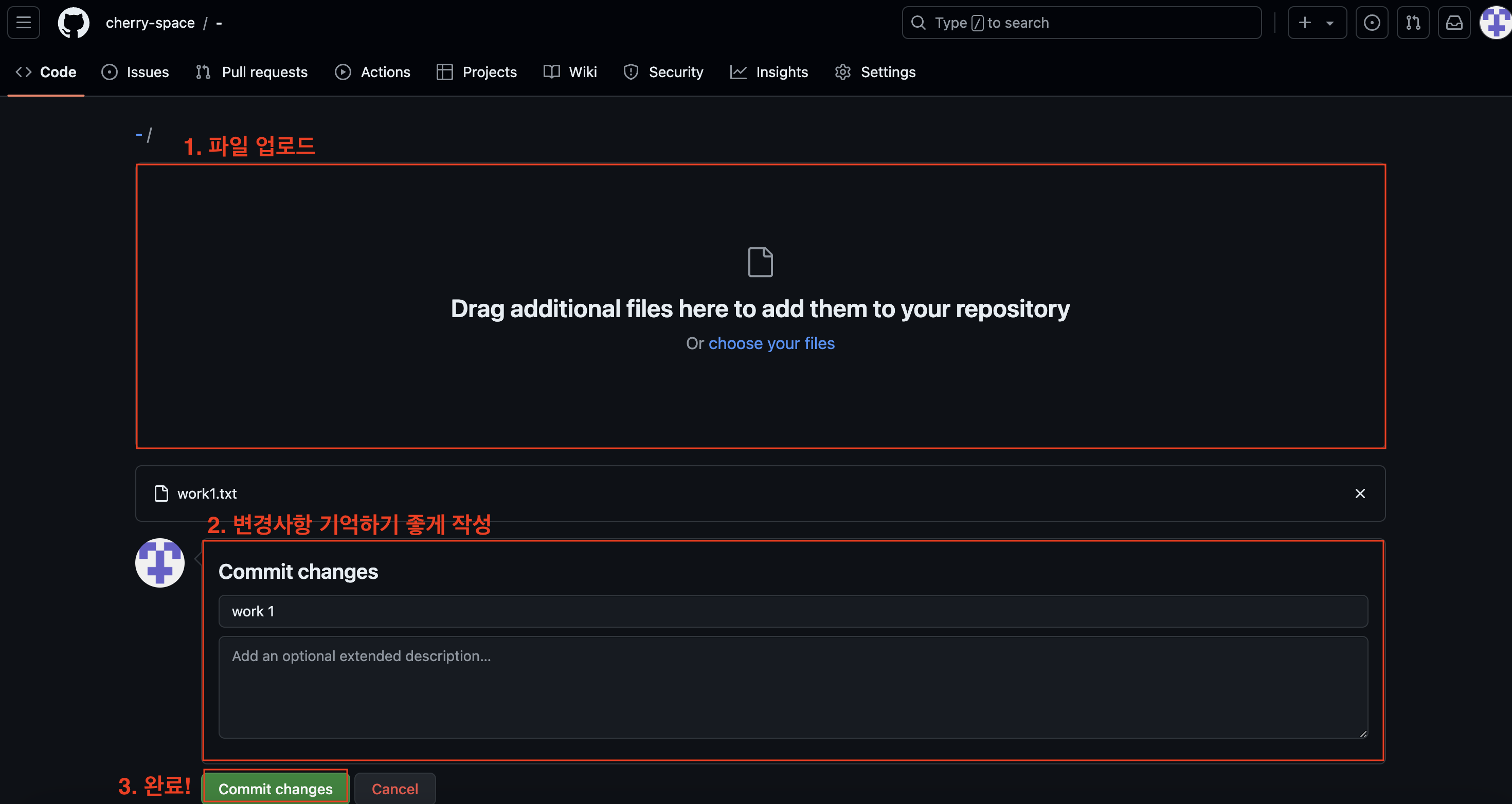
Task: Focus the commit message field
Action: point(793,611)
